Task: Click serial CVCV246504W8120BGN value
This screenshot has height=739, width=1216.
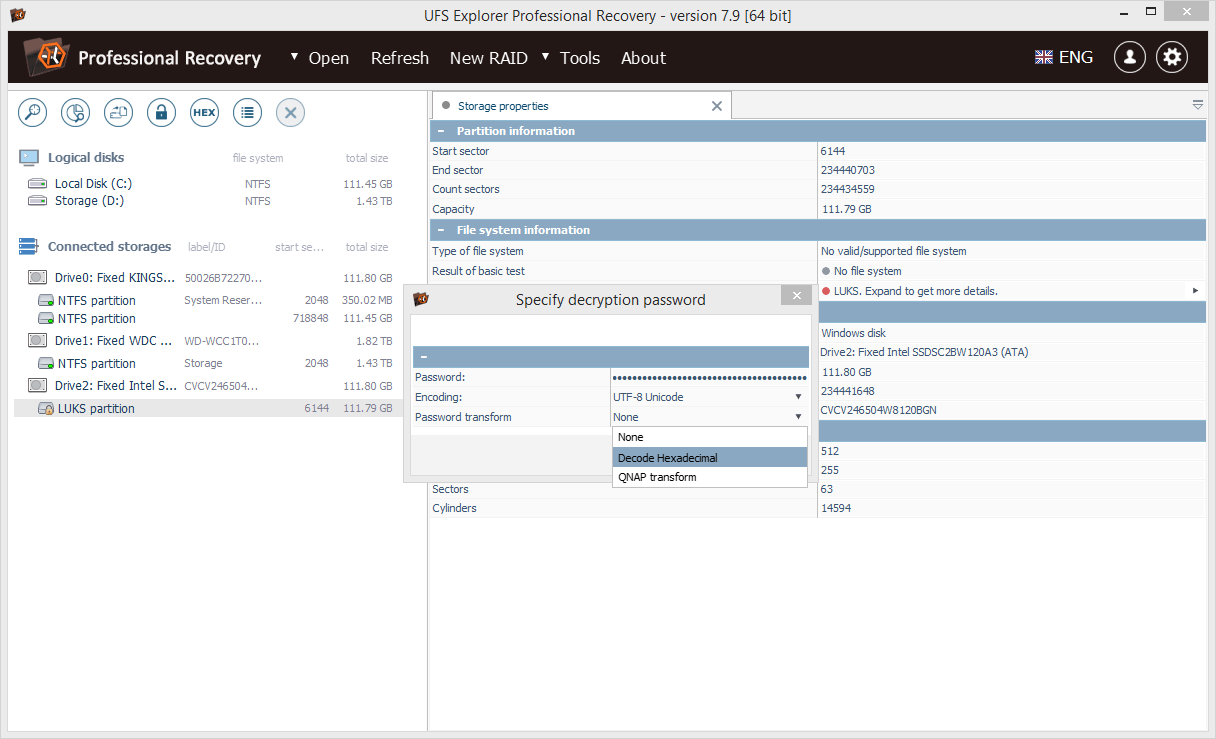Action: coord(878,410)
